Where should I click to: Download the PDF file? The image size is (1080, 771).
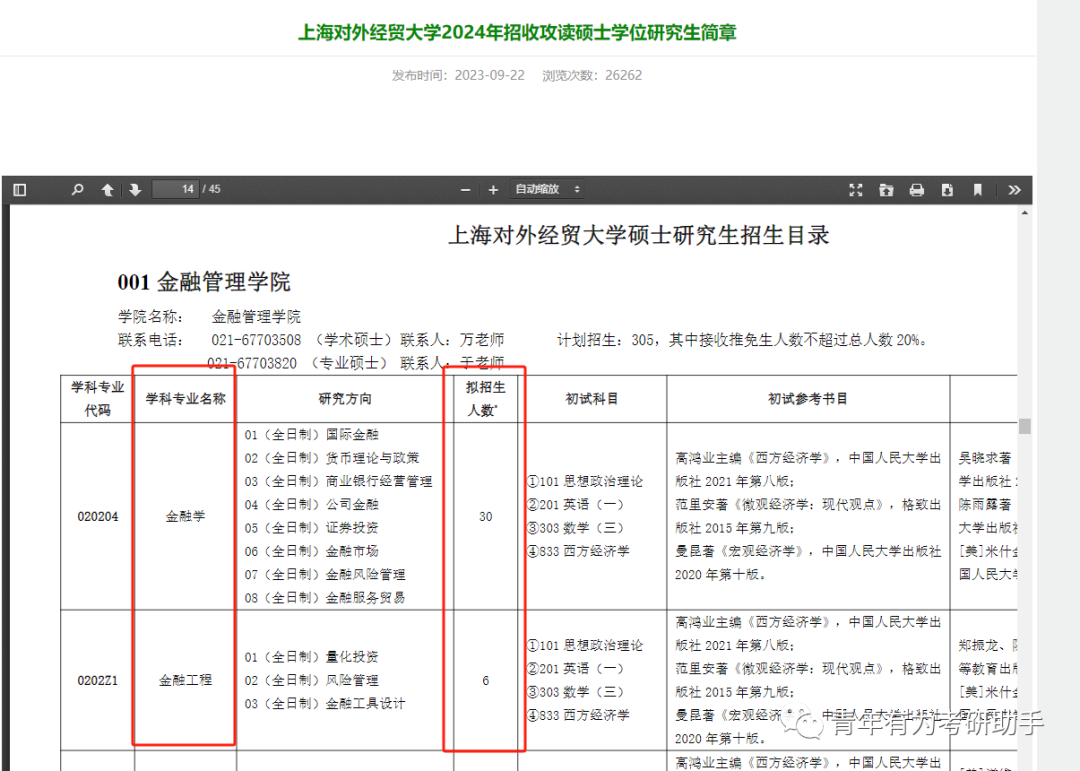click(947, 189)
